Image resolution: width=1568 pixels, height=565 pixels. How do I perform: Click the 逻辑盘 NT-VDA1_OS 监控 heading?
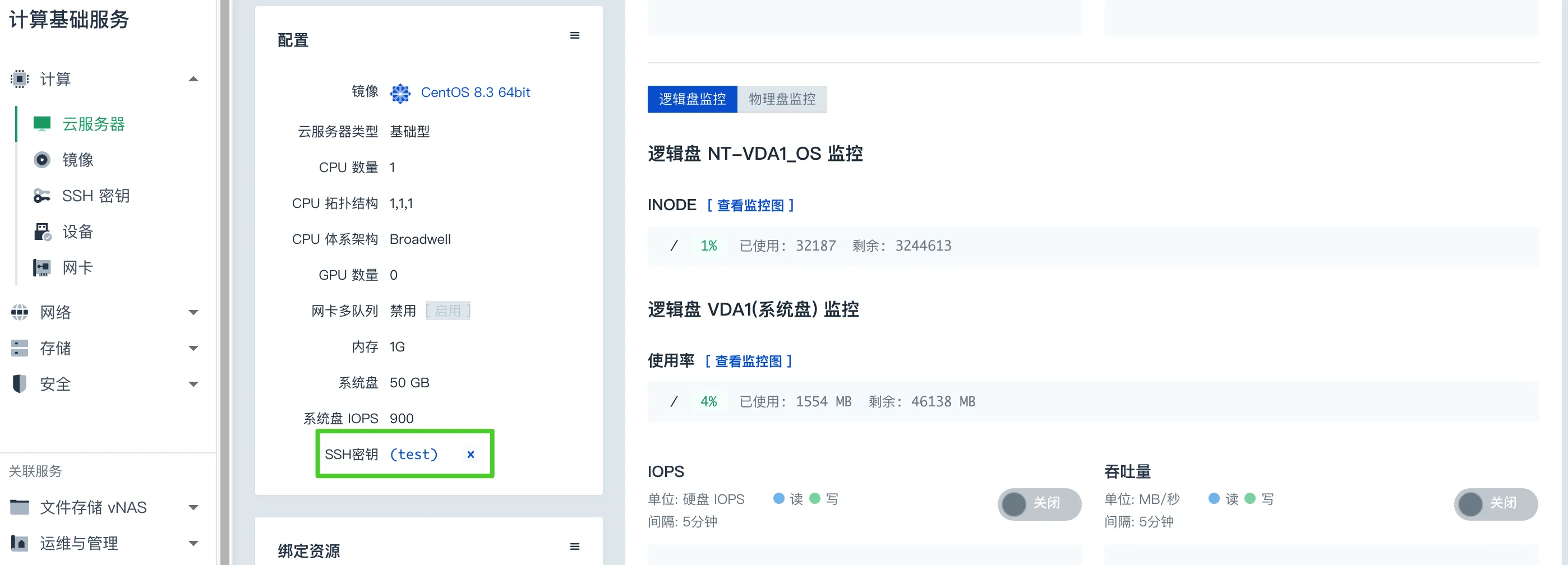click(x=755, y=154)
